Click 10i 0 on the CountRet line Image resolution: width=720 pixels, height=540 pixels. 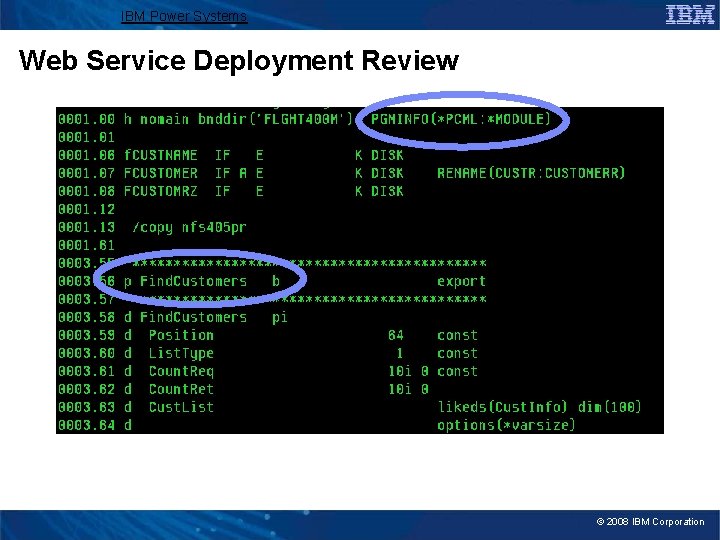(408, 389)
